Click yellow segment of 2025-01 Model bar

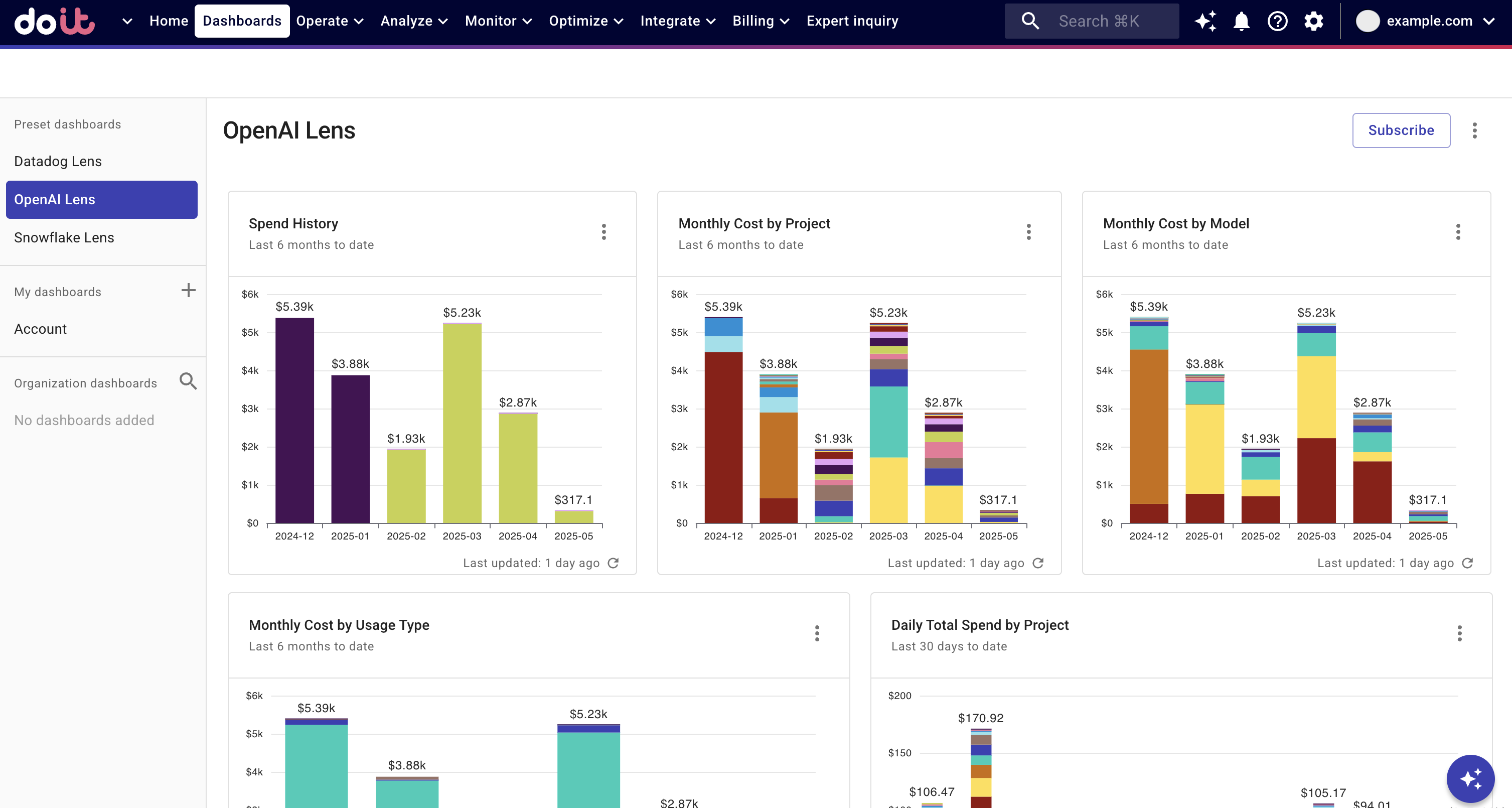coord(1204,449)
